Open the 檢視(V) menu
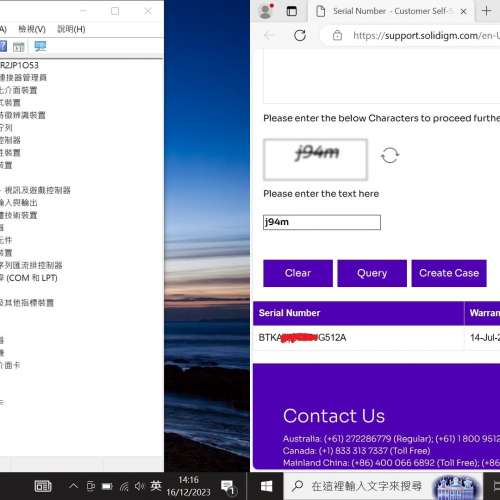 click(32, 29)
